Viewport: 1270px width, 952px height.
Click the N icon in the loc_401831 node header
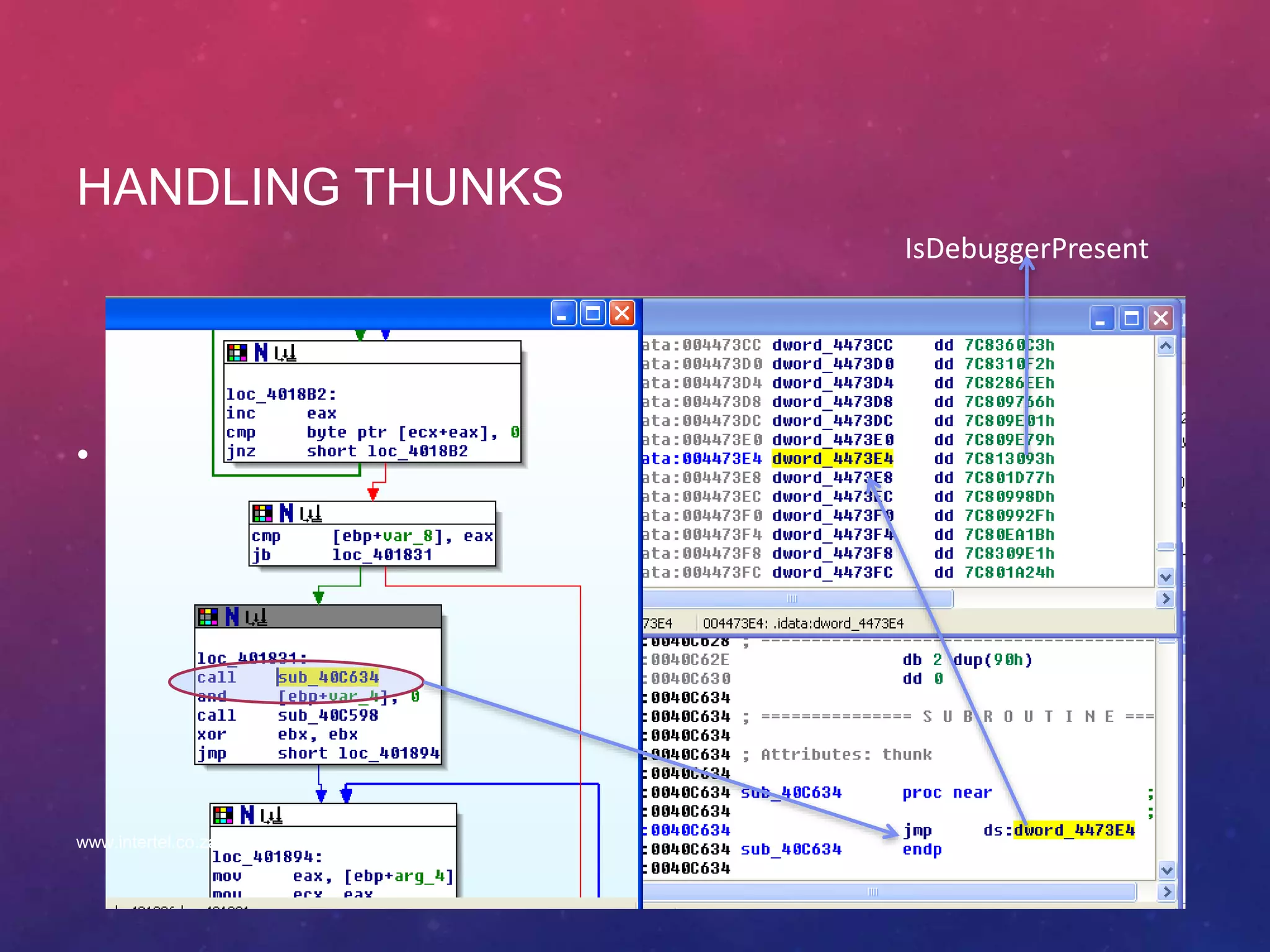232,617
